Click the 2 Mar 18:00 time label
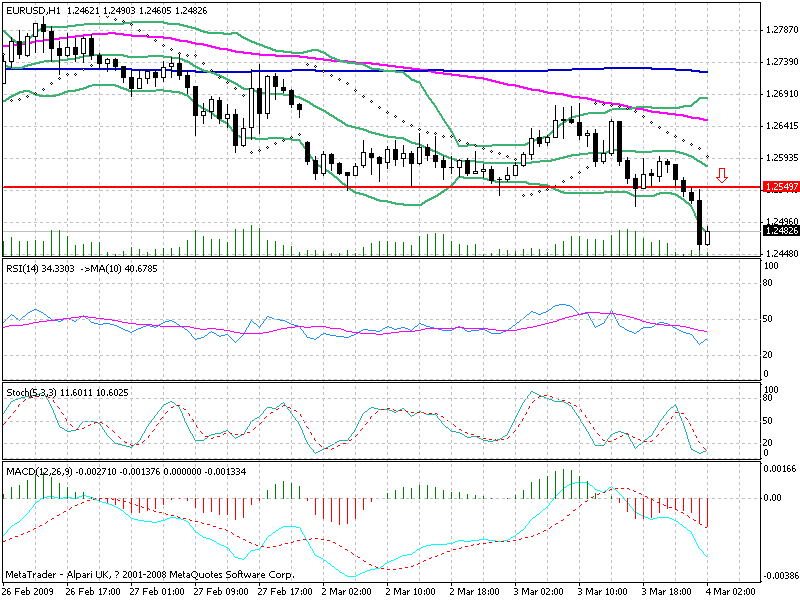The image size is (800, 600). 475,592
